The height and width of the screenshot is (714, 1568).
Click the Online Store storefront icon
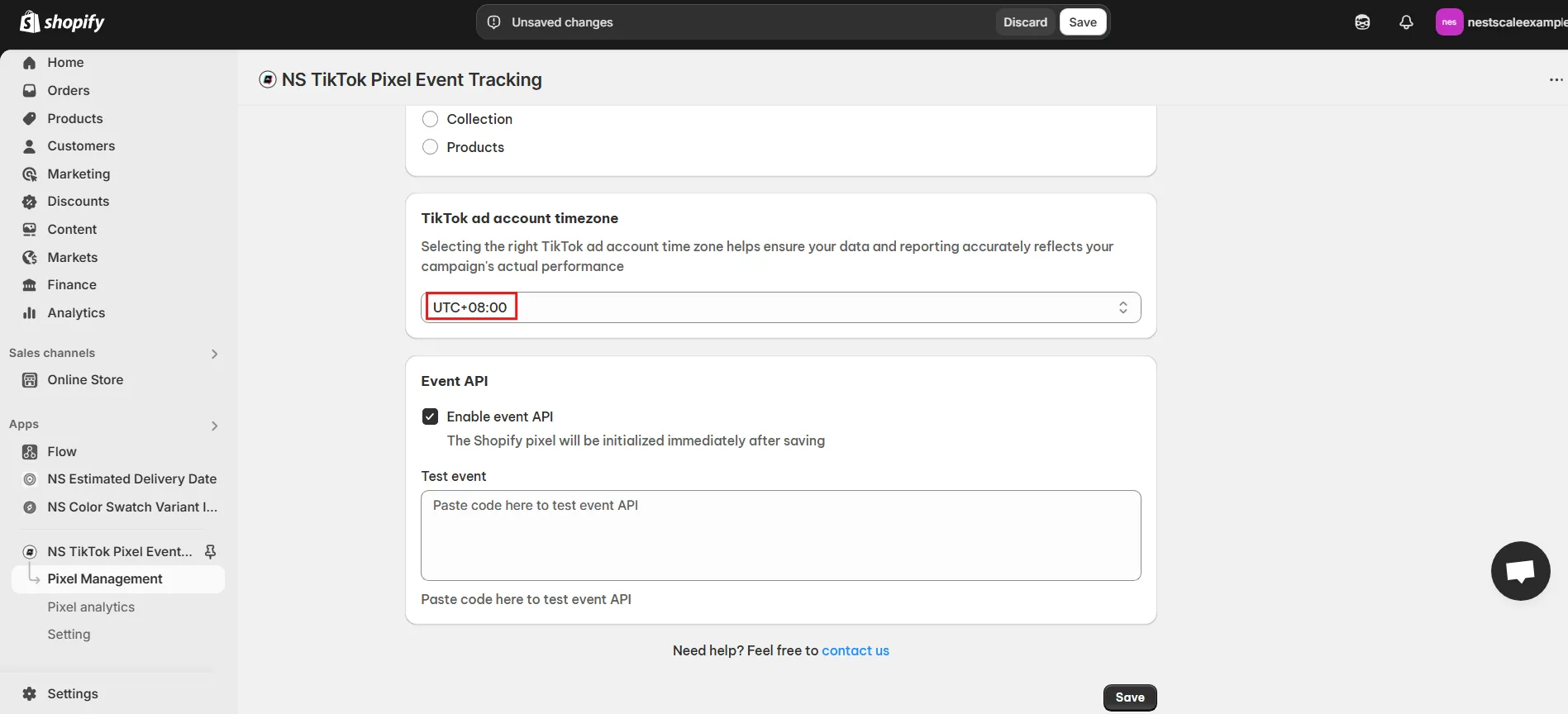point(30,380)
